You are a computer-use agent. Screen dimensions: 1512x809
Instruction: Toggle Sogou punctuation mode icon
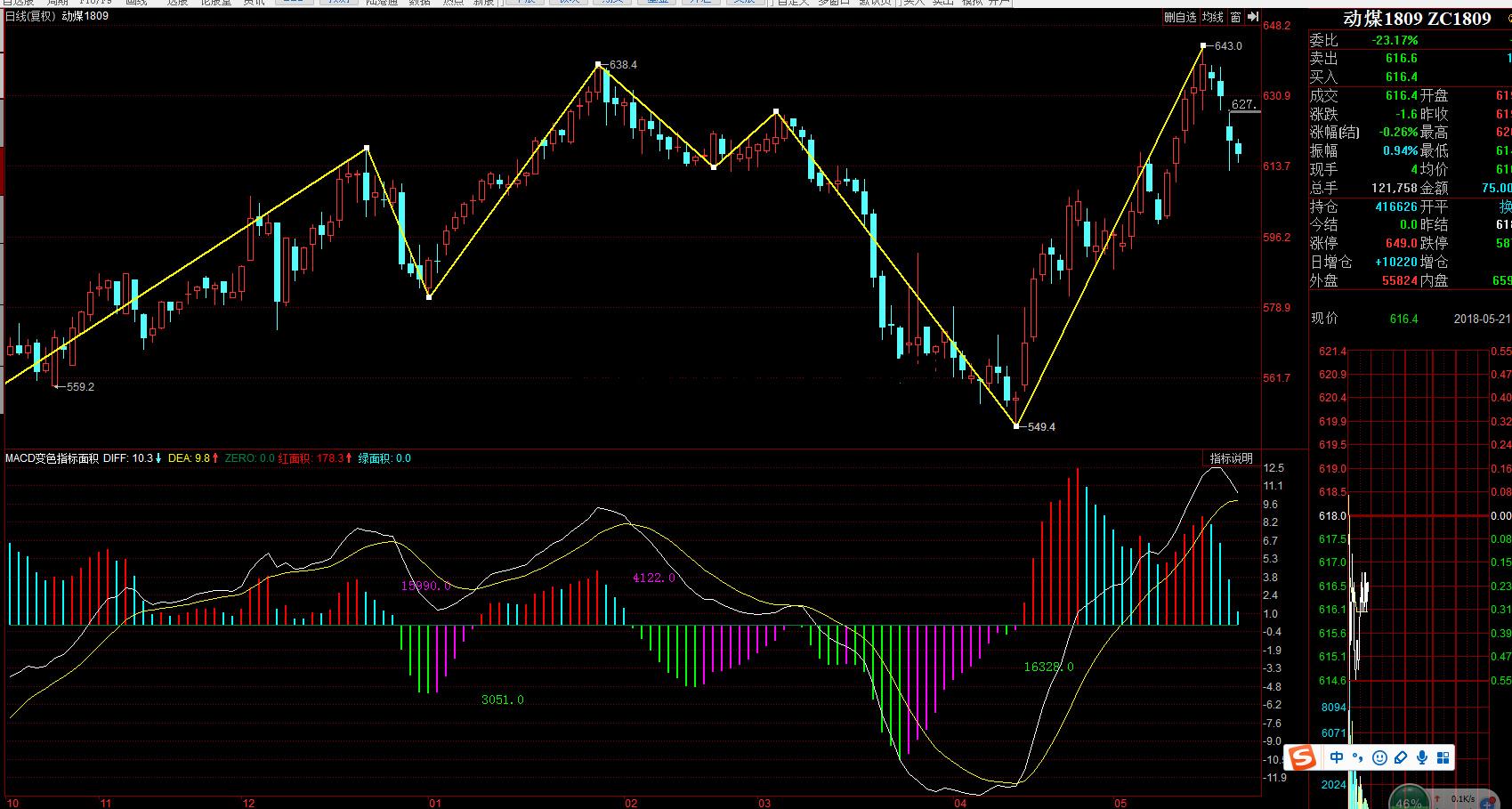click(1358, 758)
